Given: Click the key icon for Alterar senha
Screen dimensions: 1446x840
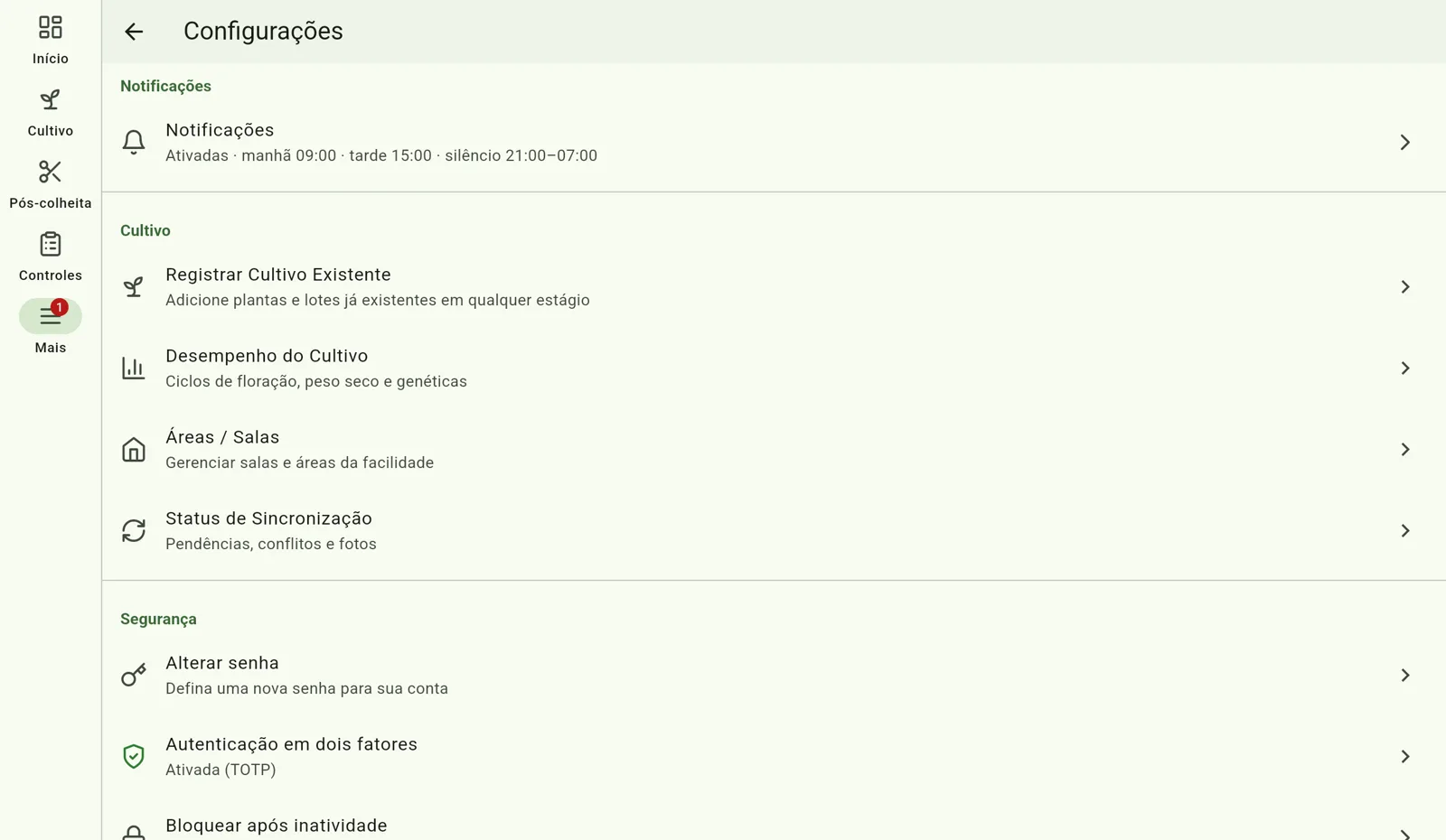Looking at the screenshot, I should coord(134,675).
